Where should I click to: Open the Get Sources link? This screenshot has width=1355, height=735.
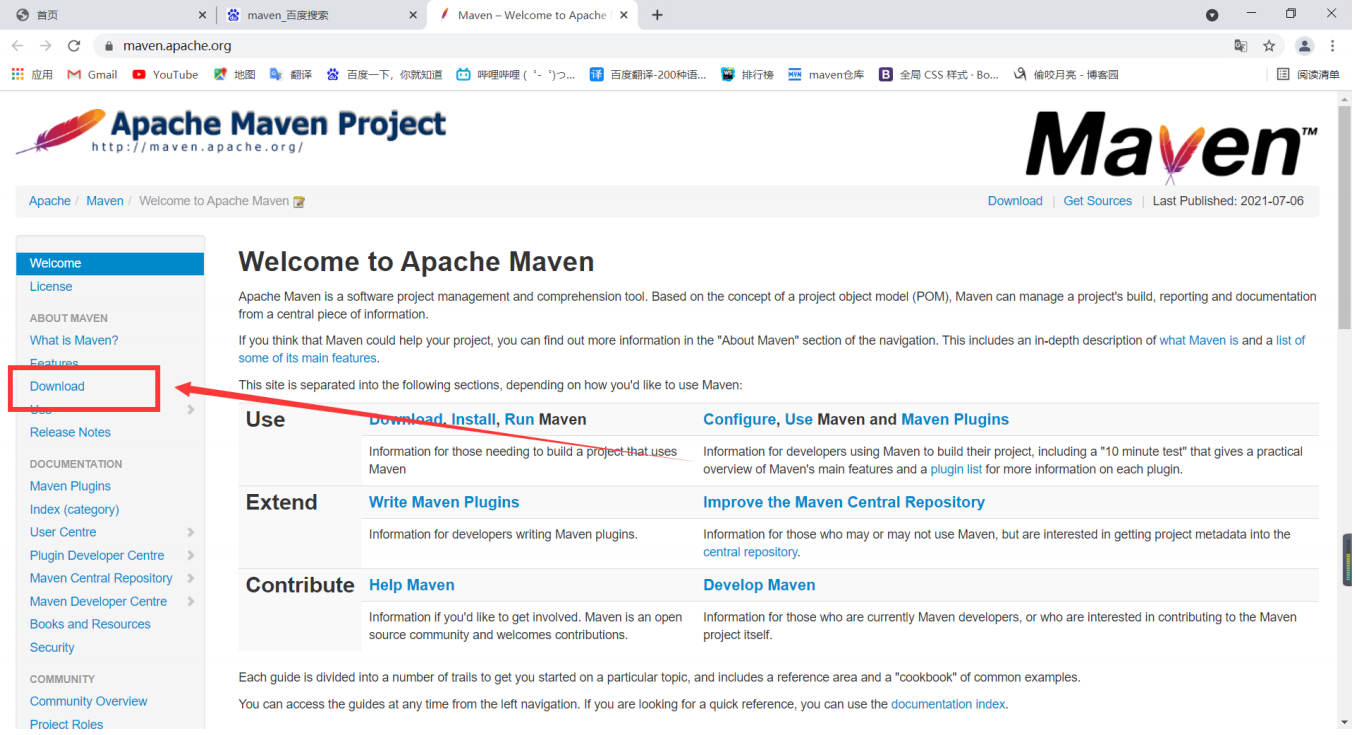(x=1098, y=201)
